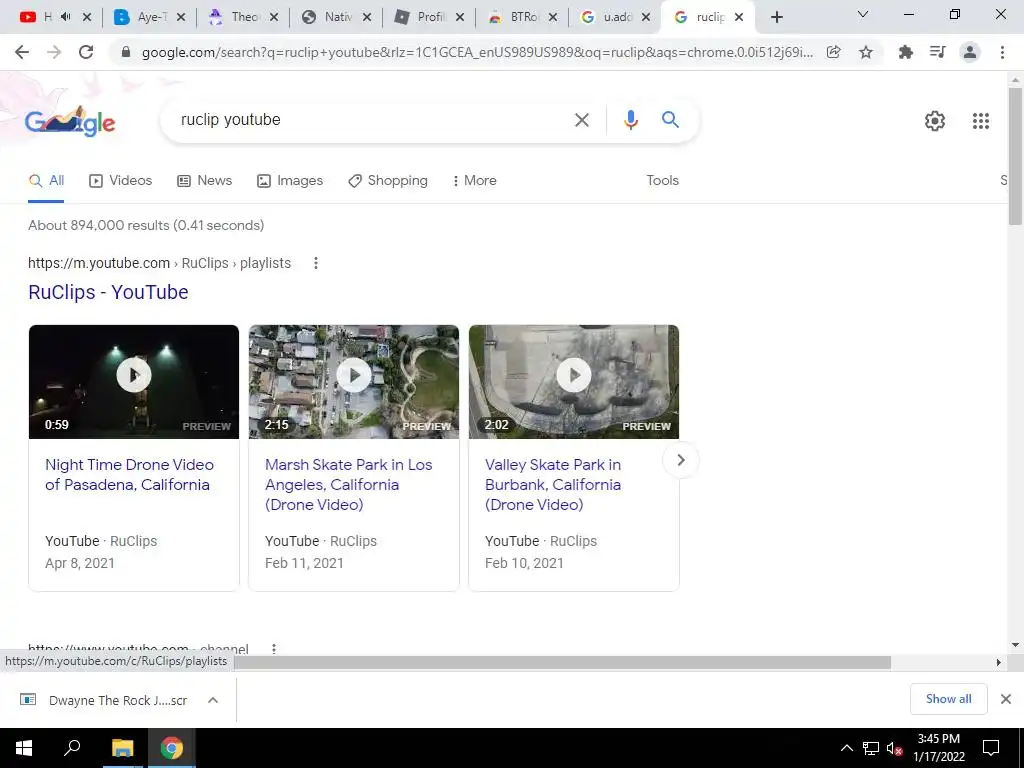The width and height of the screenshot is (1024, 768).
Task: Play Marsh Skate Park video preview
Action: coord(354,375)
